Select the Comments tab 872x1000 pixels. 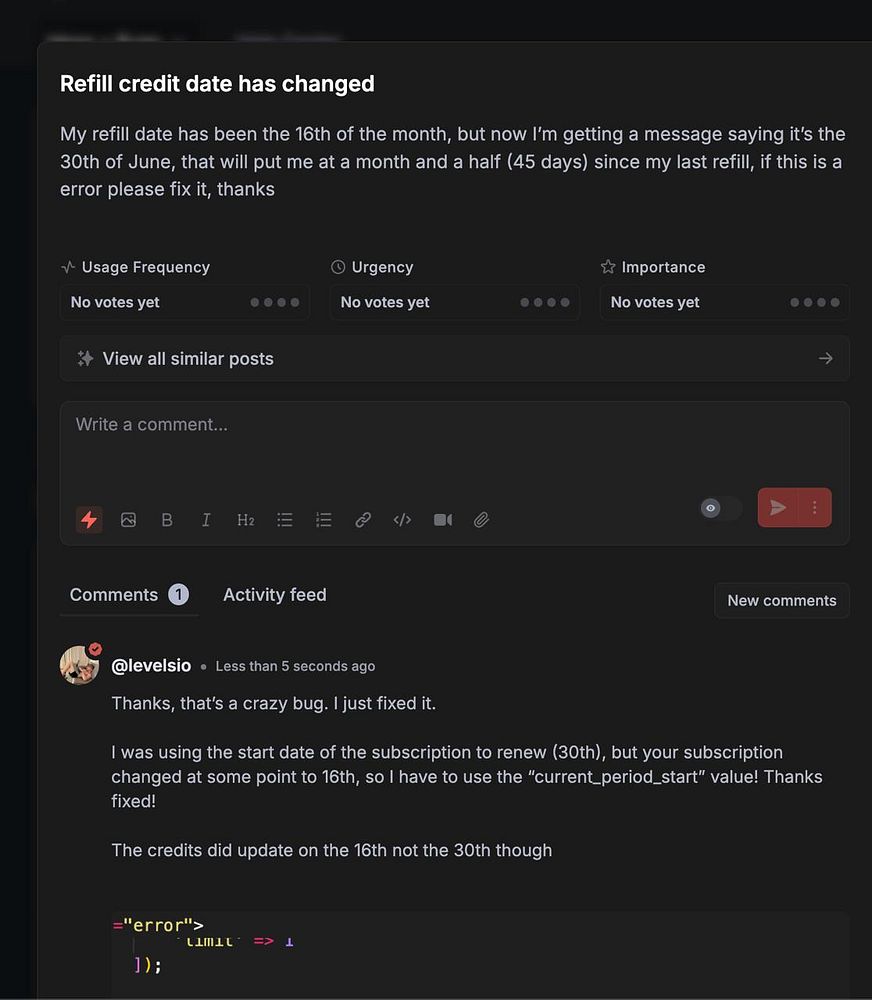pyautogui.click(x=114, y=595)
